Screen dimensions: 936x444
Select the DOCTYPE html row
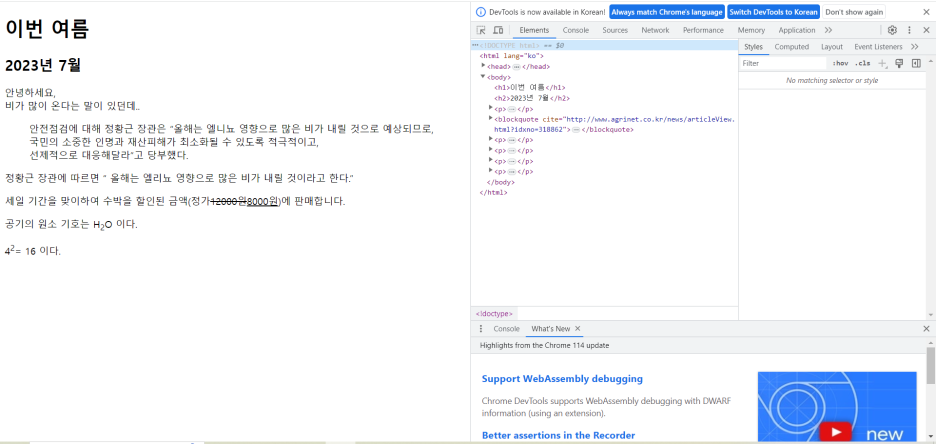tap(604, 45)
